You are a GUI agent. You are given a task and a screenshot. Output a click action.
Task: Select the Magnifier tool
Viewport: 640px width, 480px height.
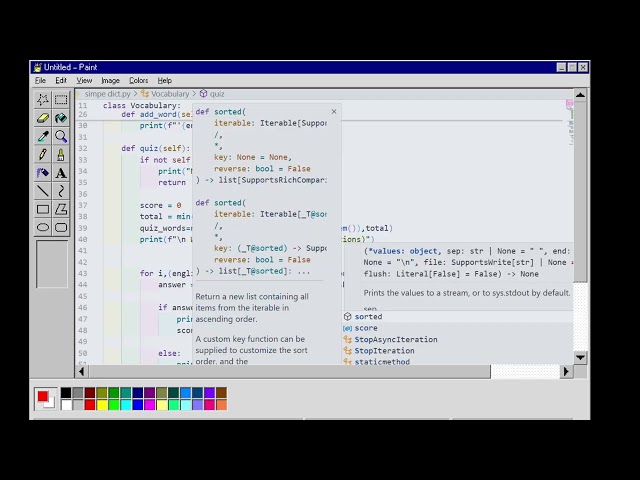pyautogui.click(x=61, y=136)
